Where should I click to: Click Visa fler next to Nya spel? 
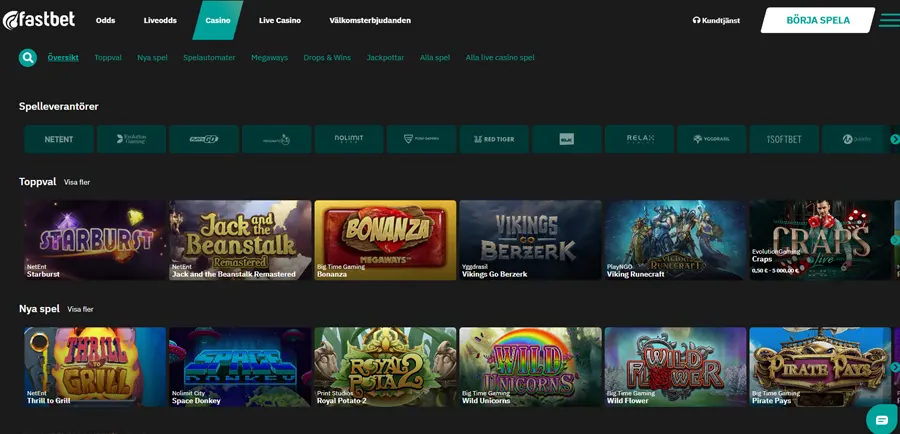pos(80,309)
